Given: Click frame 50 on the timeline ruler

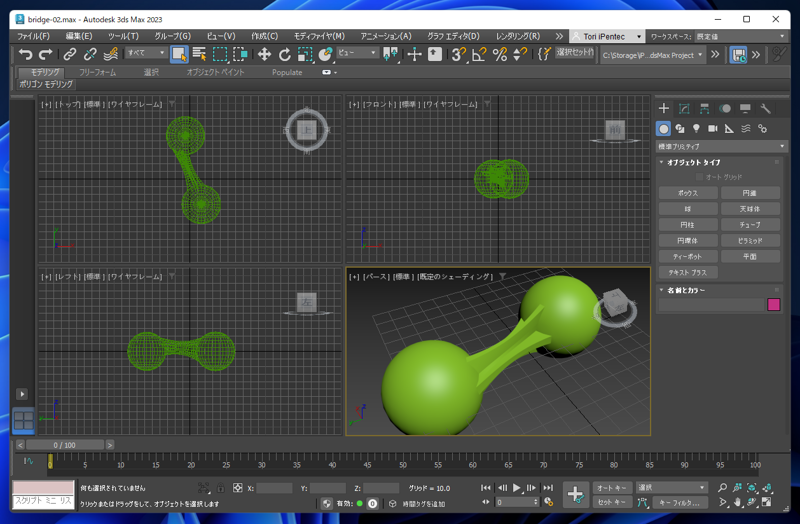Looking at the screenshot, I should (403, 465).
